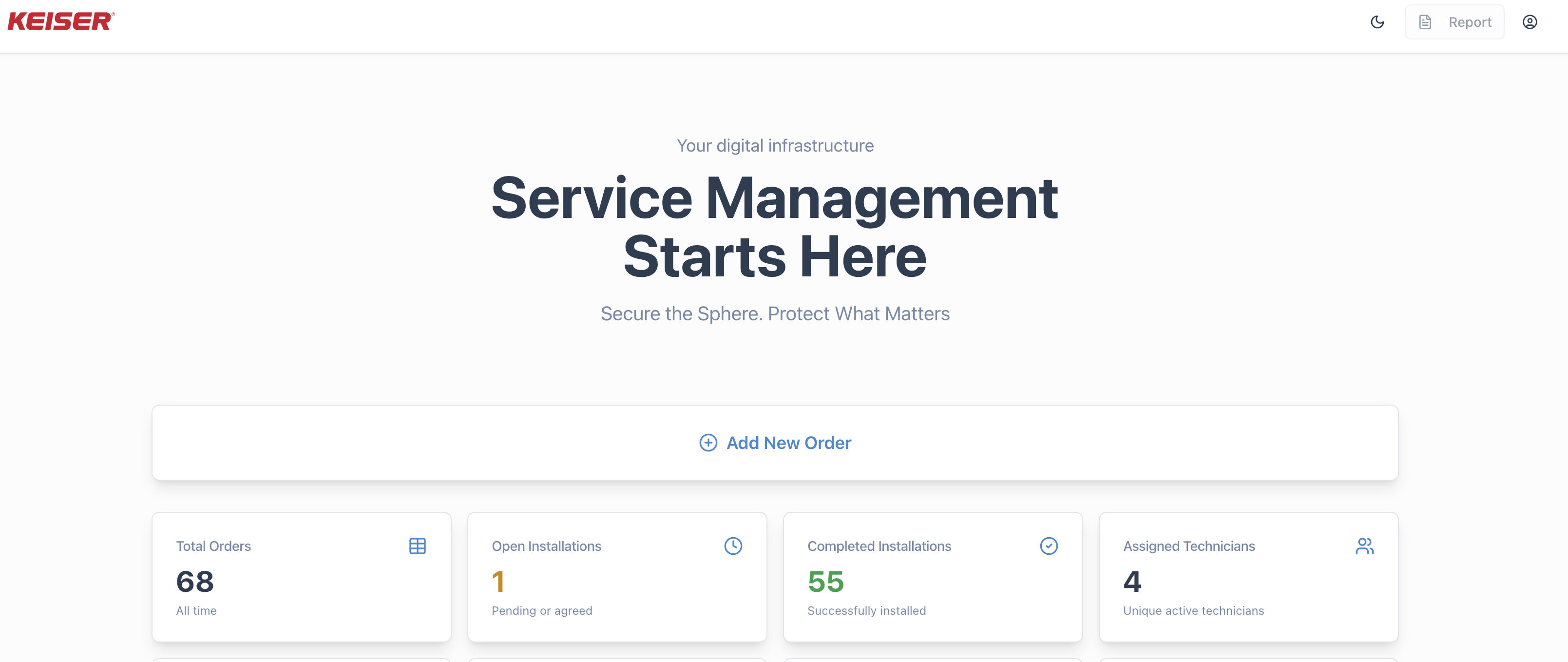Select the clock icon on Open Installations
The image size is (1568, 662).
[x=733, y=545]
